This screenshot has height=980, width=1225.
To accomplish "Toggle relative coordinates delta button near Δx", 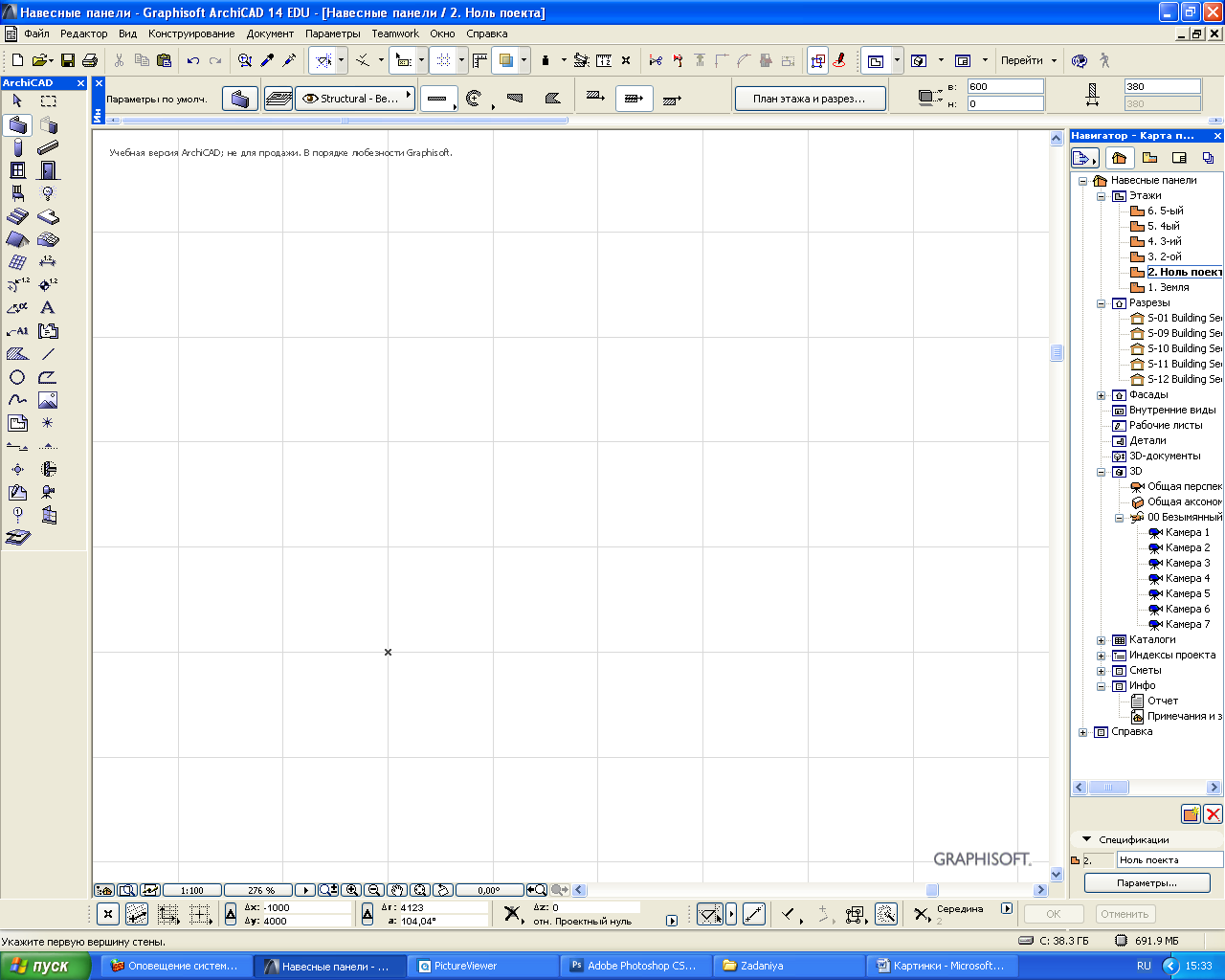I will coord(231,914).
